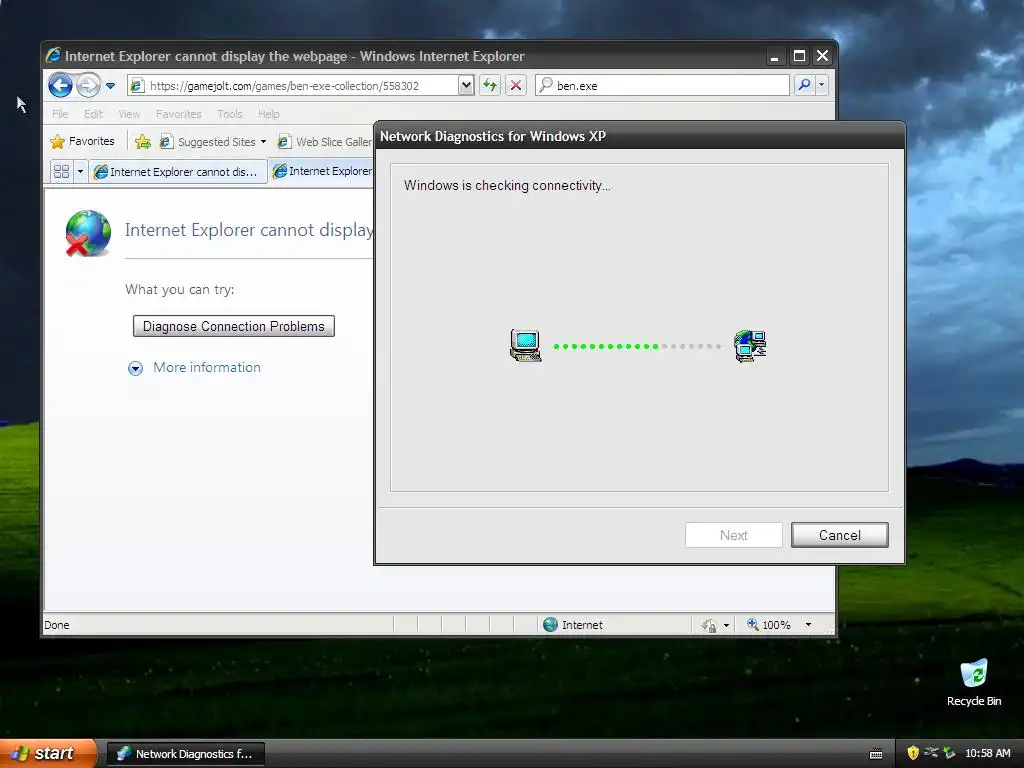This screenshot has width=1024, height=768.
Task: Click the 100% zoom level button
Action: coord(769,625)
